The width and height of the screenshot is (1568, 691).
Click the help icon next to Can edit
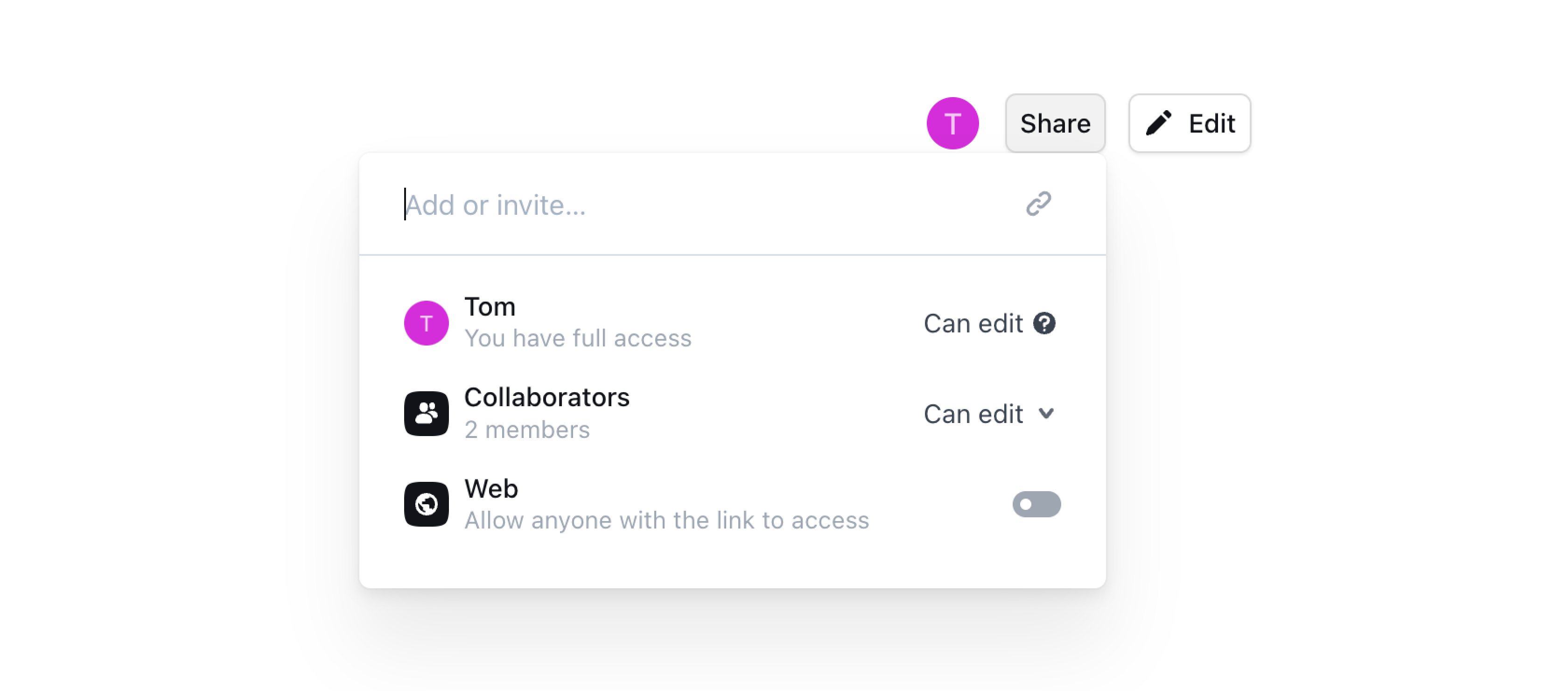point(1045,323)
